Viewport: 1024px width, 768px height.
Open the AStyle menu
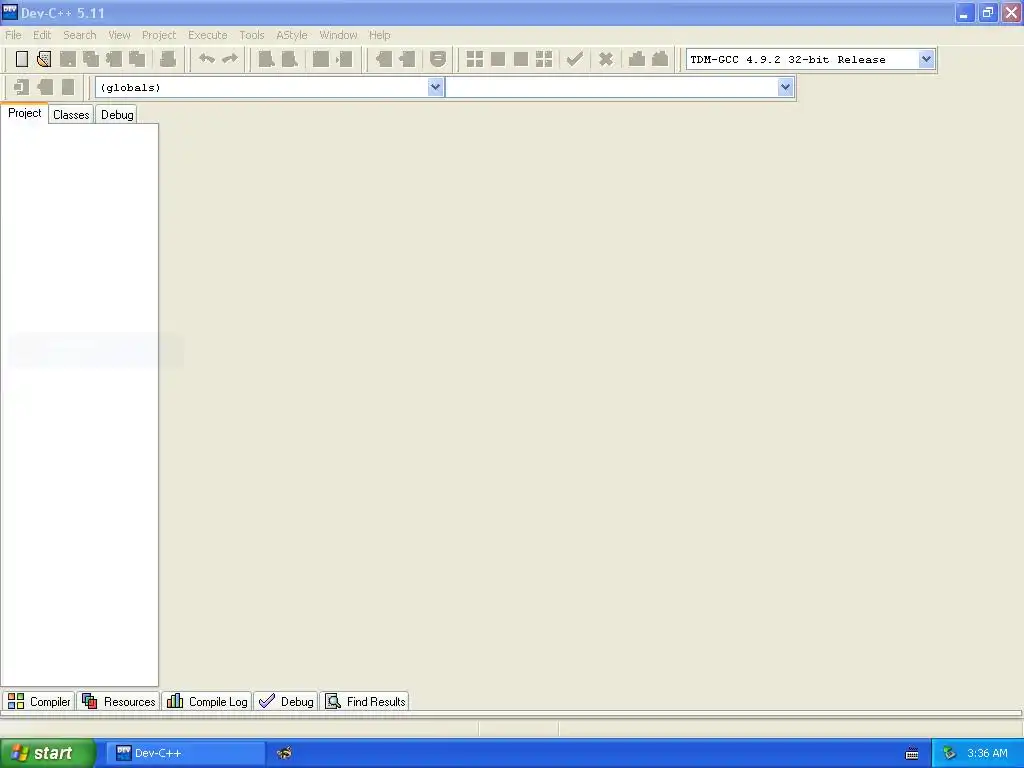(x=291, y=35)
